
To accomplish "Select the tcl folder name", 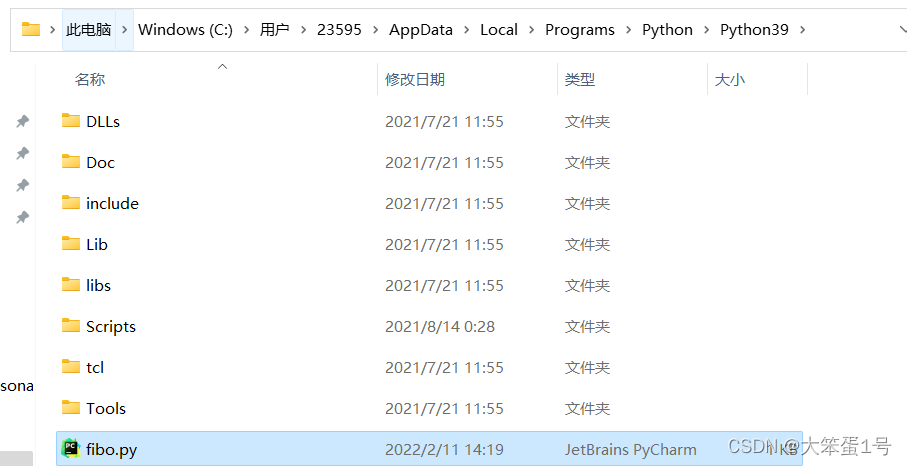I will point(95,368).
